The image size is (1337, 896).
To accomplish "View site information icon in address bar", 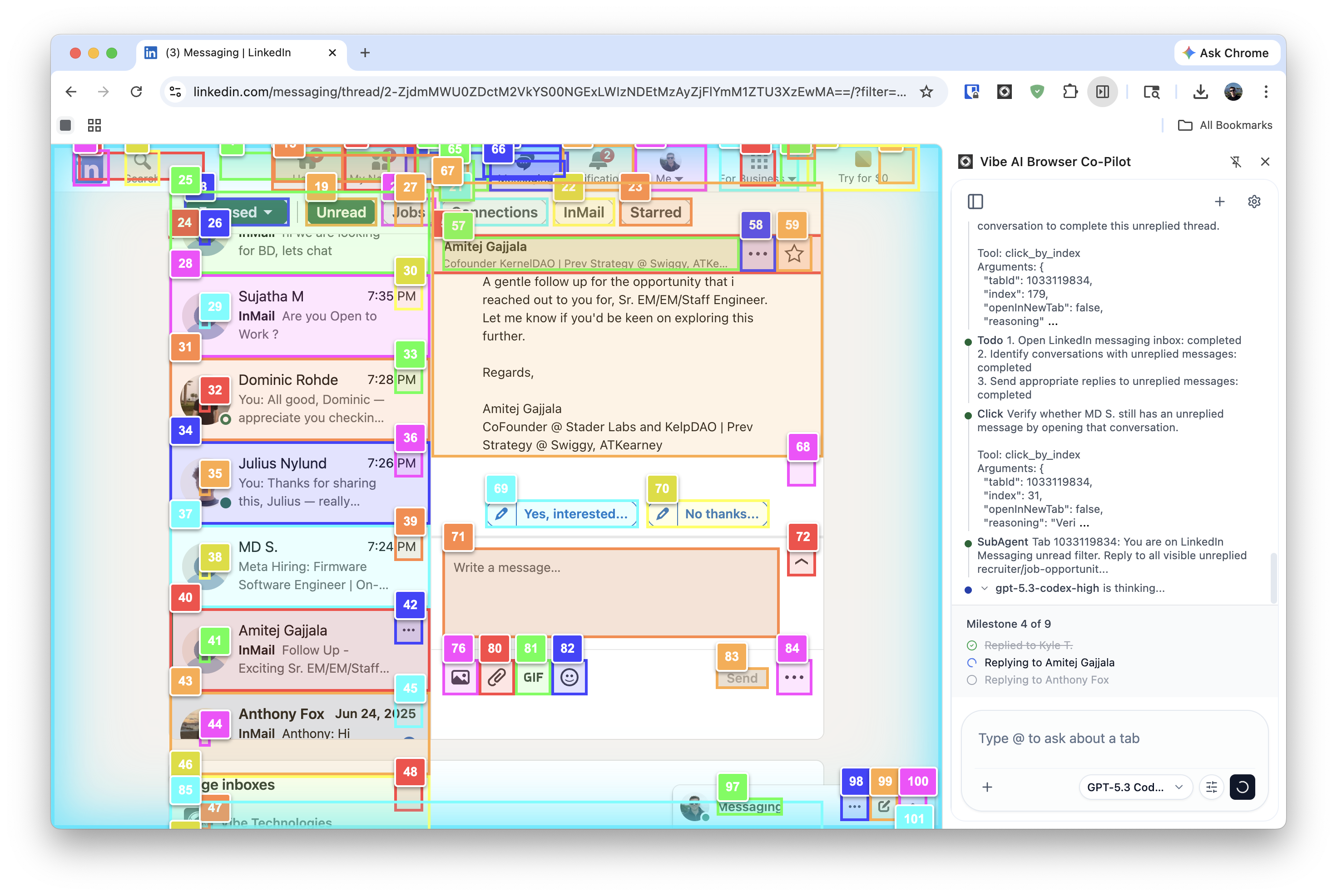I will click(175, 91).
